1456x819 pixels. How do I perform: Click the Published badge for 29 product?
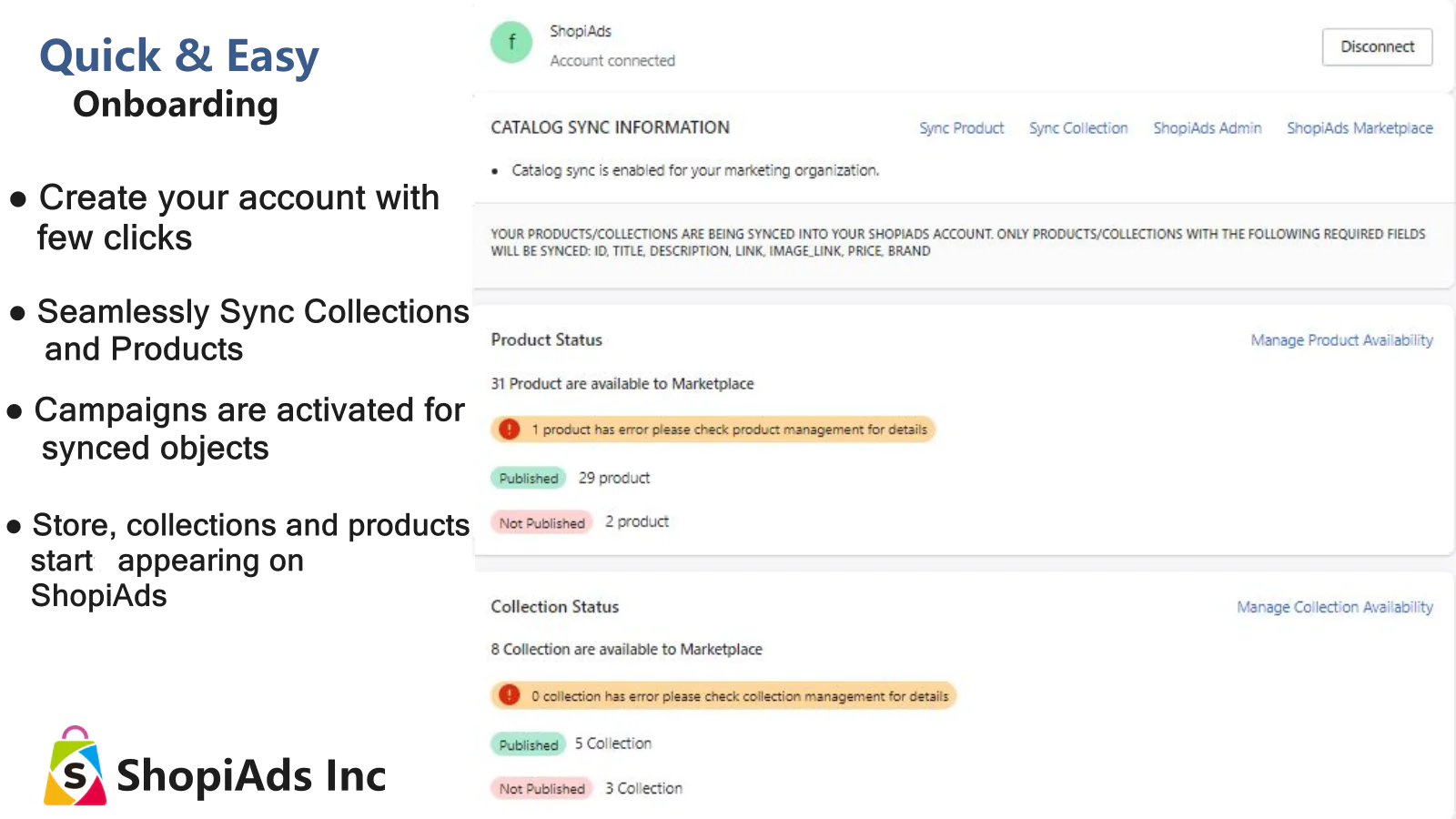click(x=529, y=478)
